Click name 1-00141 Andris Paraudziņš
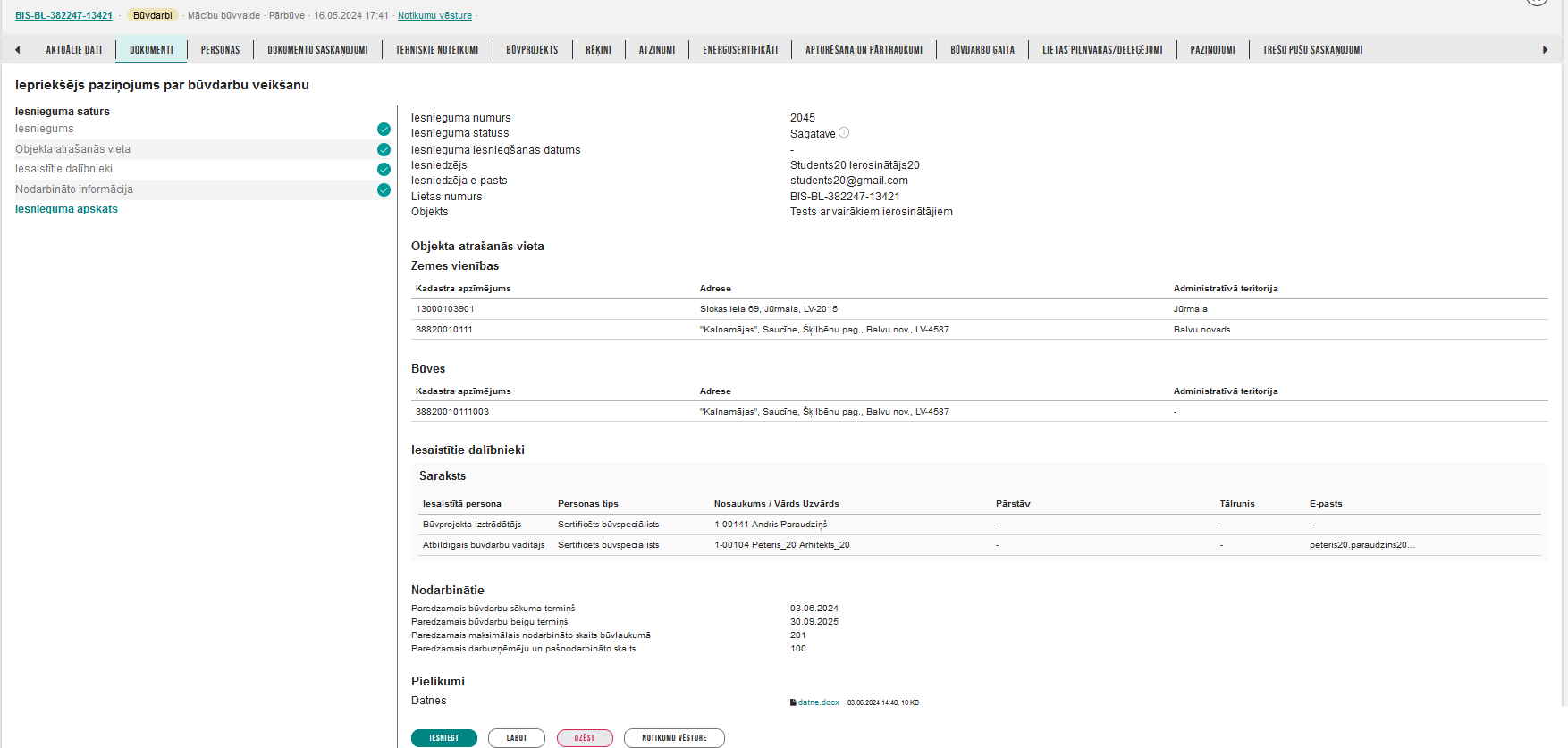This screenshot has width=1568, height=748. (771, 525)
